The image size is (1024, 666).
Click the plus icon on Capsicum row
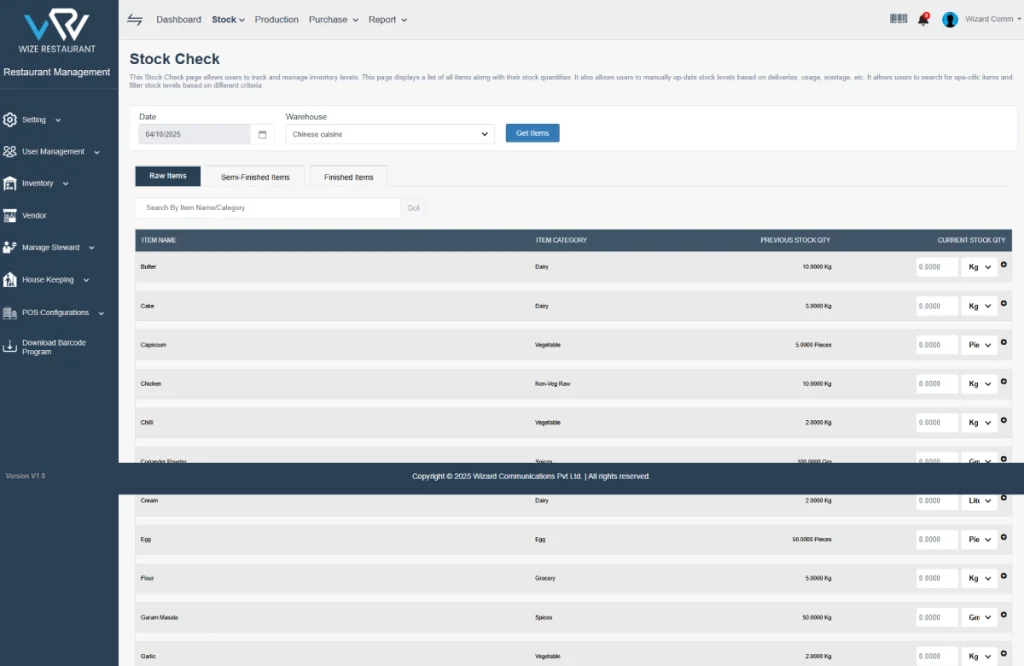1004,342
